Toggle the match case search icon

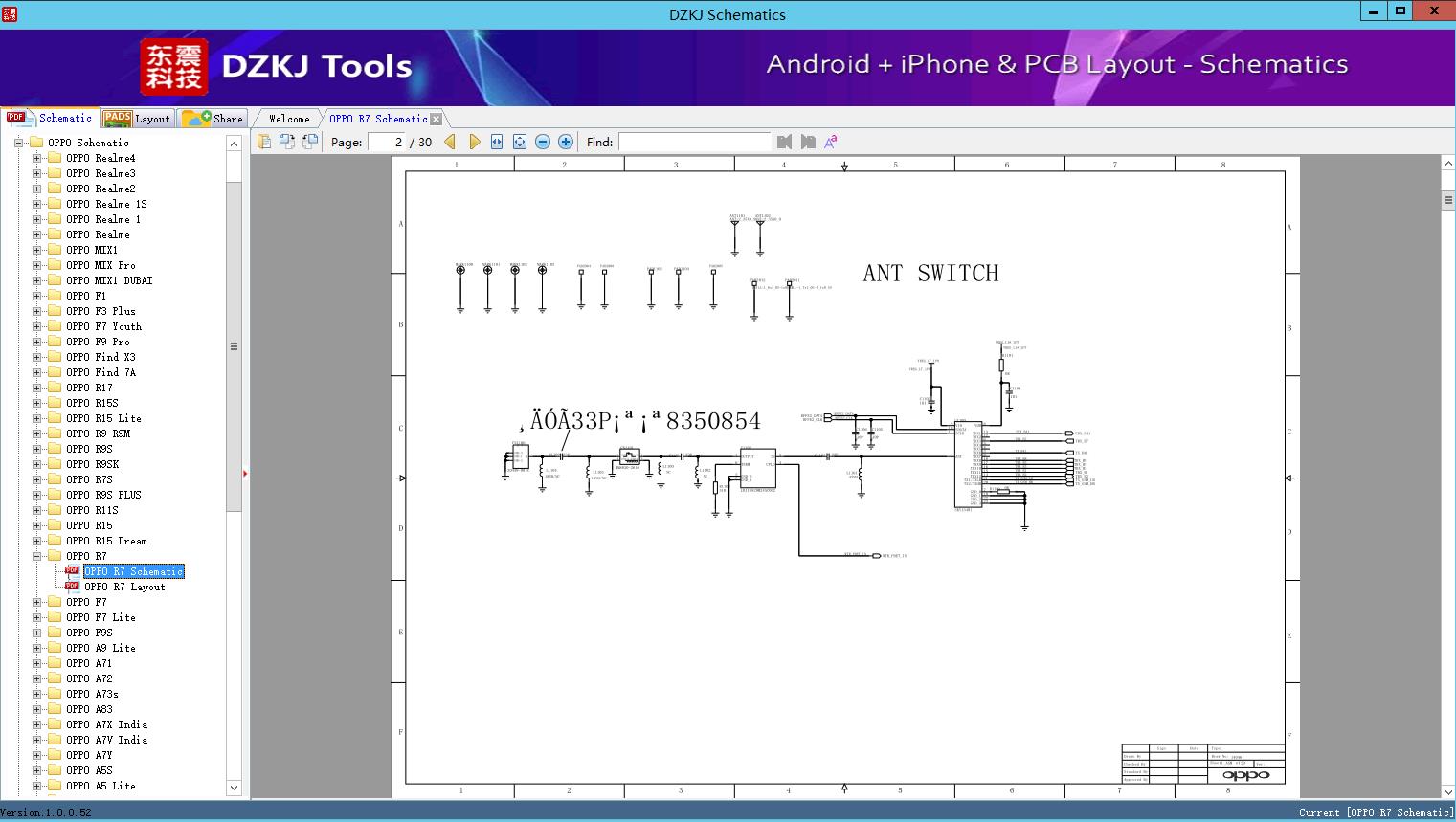tap(831, 142)
